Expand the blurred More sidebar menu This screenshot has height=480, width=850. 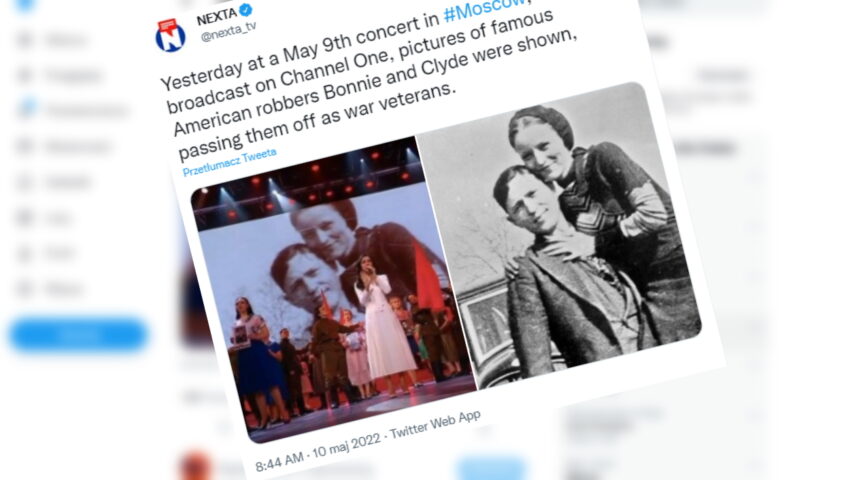[49, 289]
